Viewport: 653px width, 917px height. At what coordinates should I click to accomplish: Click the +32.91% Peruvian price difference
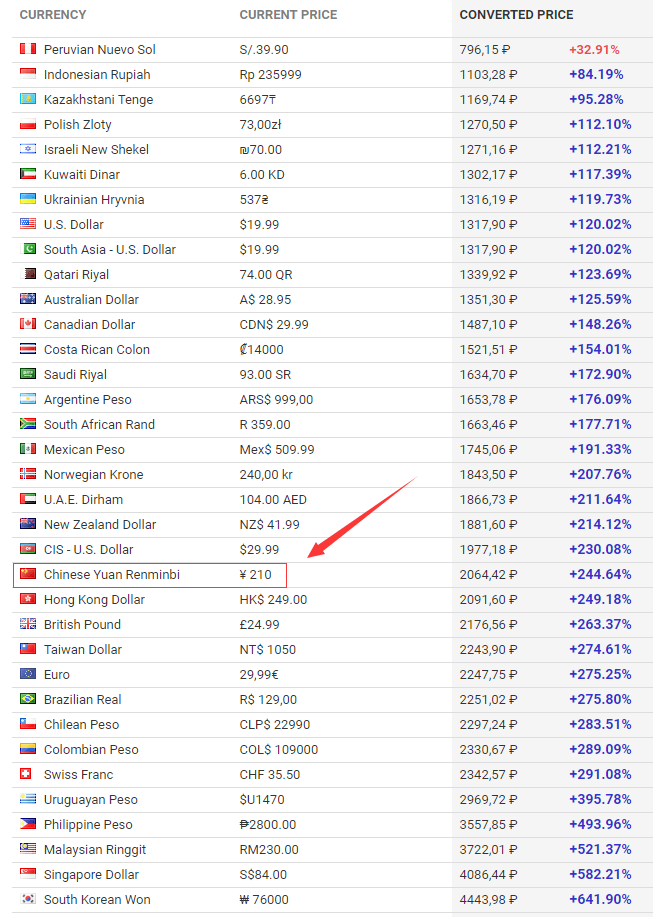(x=594, y=49)
